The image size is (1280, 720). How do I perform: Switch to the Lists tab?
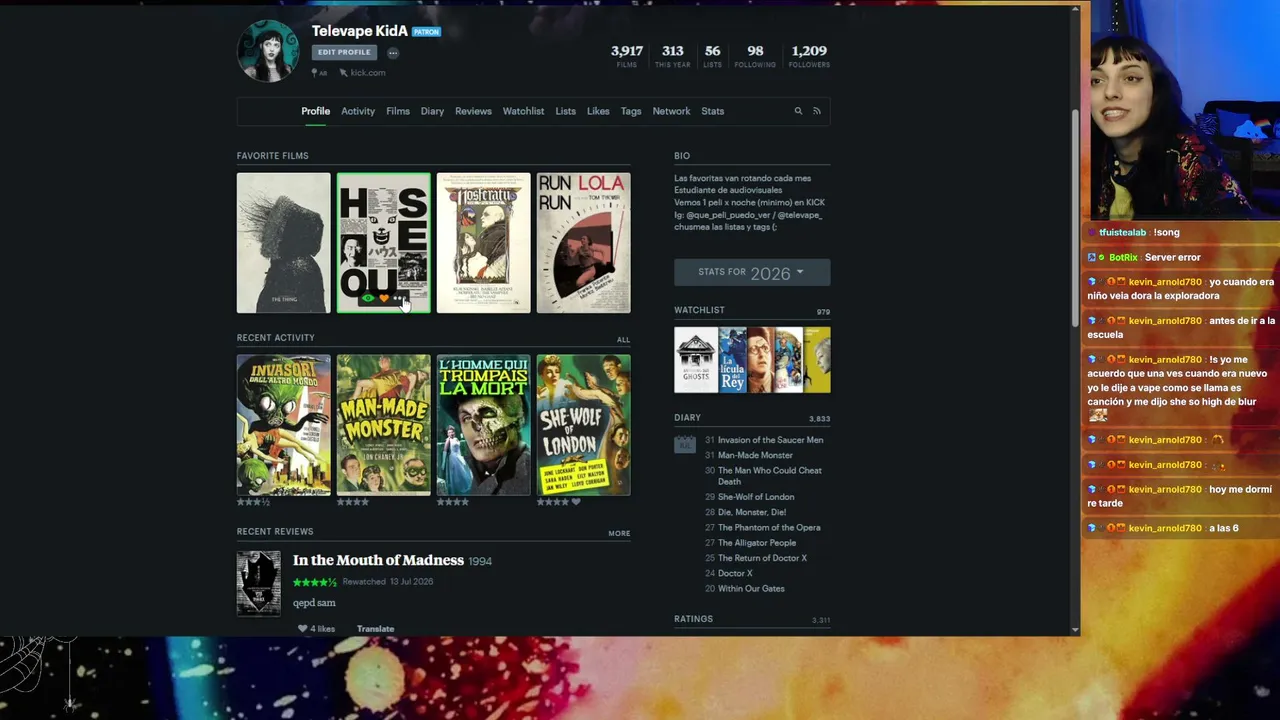566,111
